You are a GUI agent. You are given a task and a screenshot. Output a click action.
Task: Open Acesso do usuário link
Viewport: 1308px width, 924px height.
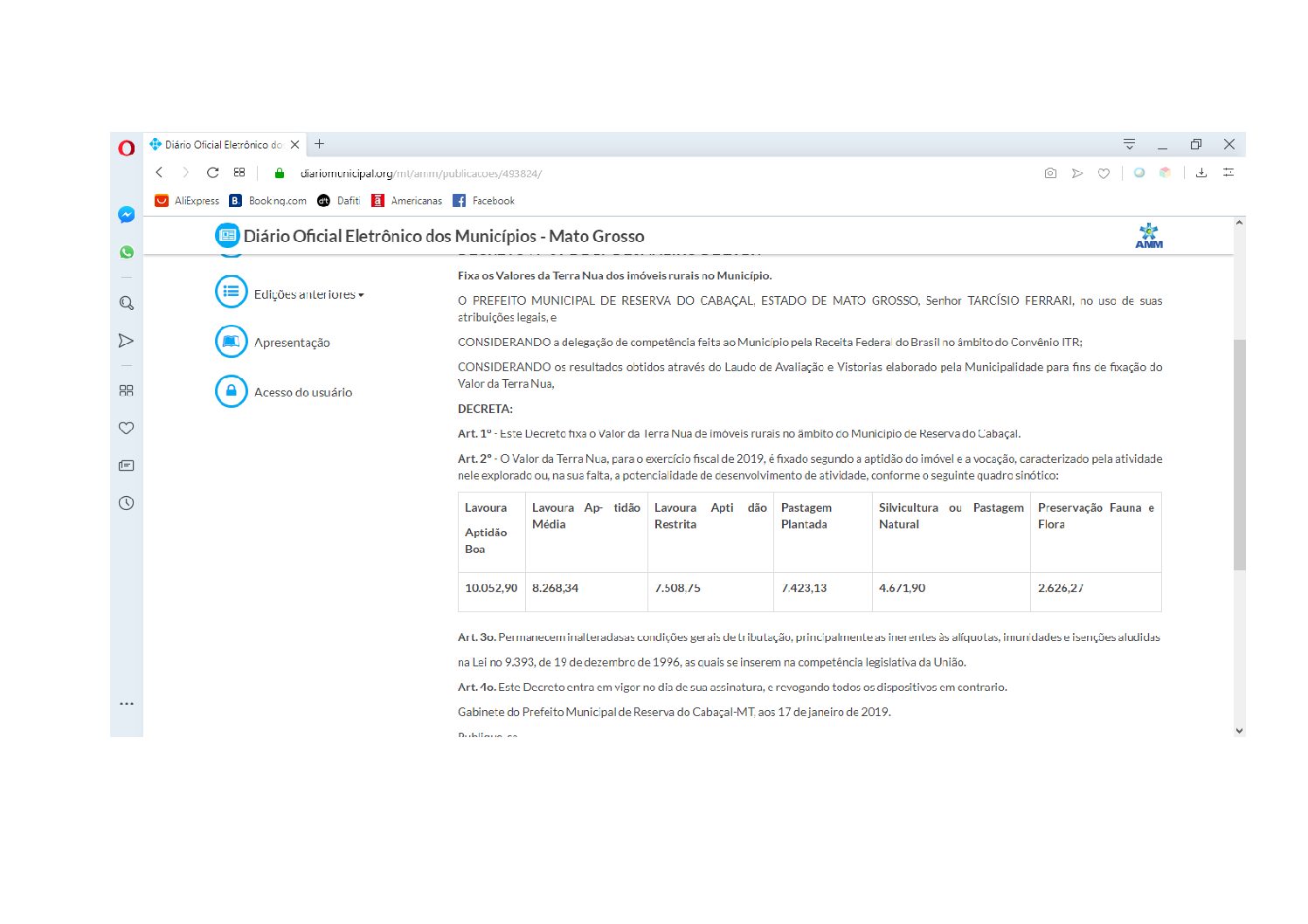click(x=302, y=392)
